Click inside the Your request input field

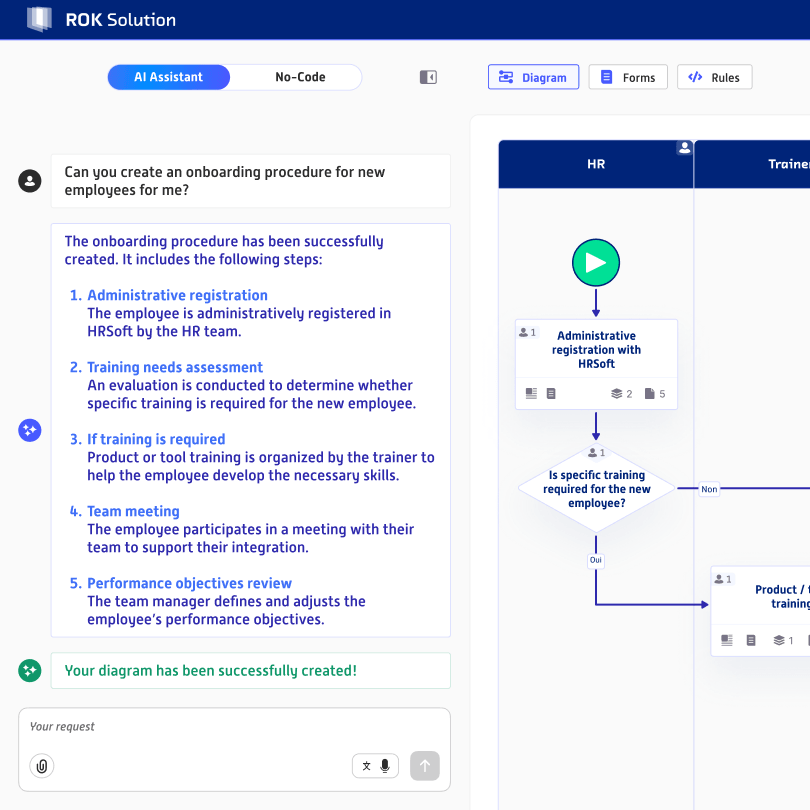[x=230, y=727]
